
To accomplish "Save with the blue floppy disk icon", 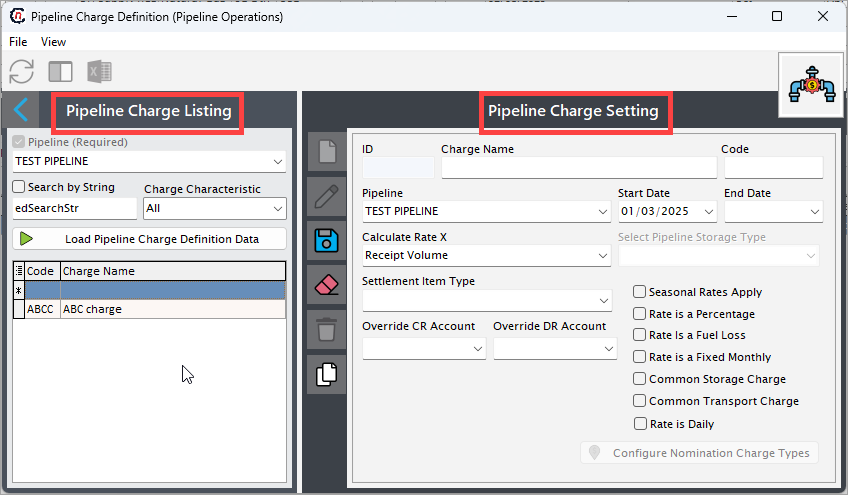I will pos(327,241).
